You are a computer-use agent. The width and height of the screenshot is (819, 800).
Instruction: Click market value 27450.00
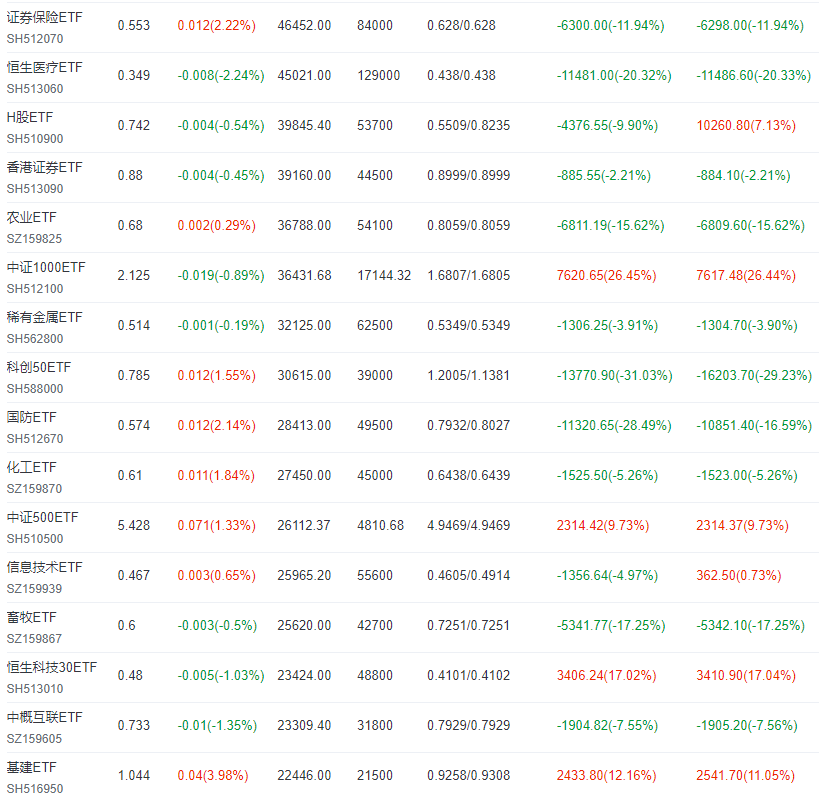pos(304,476)
